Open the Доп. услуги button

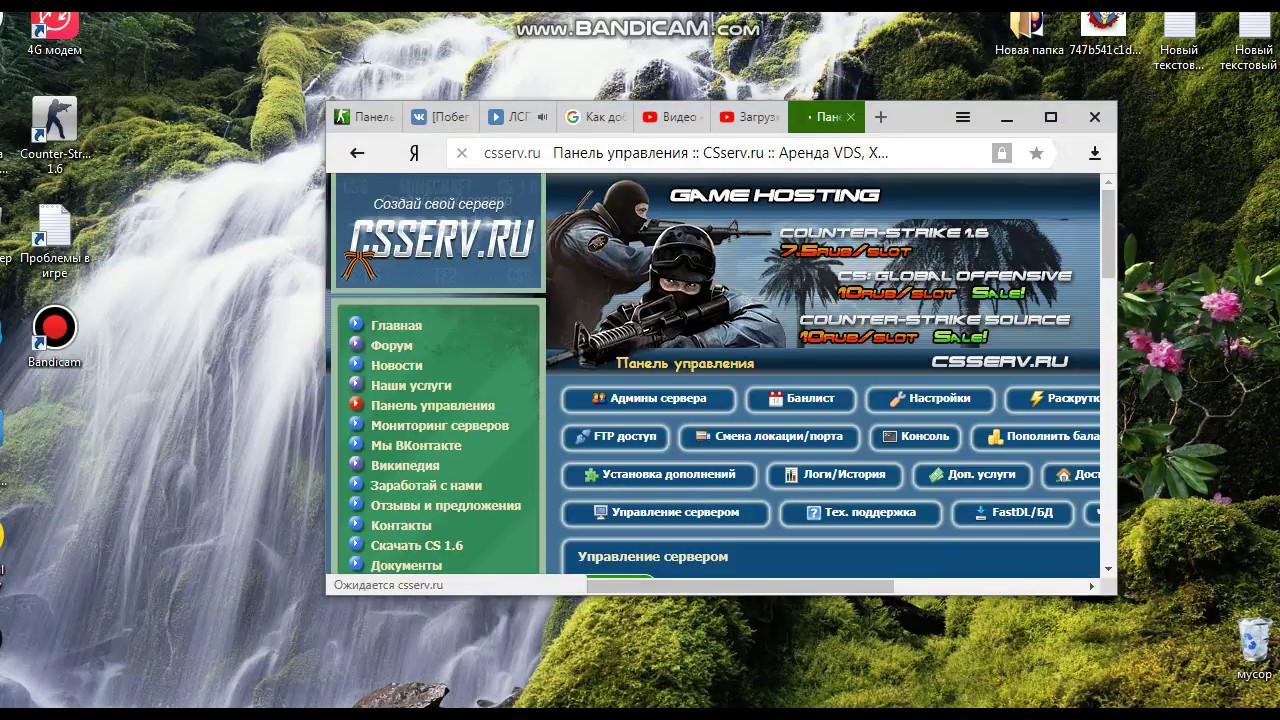coord(972,475)
